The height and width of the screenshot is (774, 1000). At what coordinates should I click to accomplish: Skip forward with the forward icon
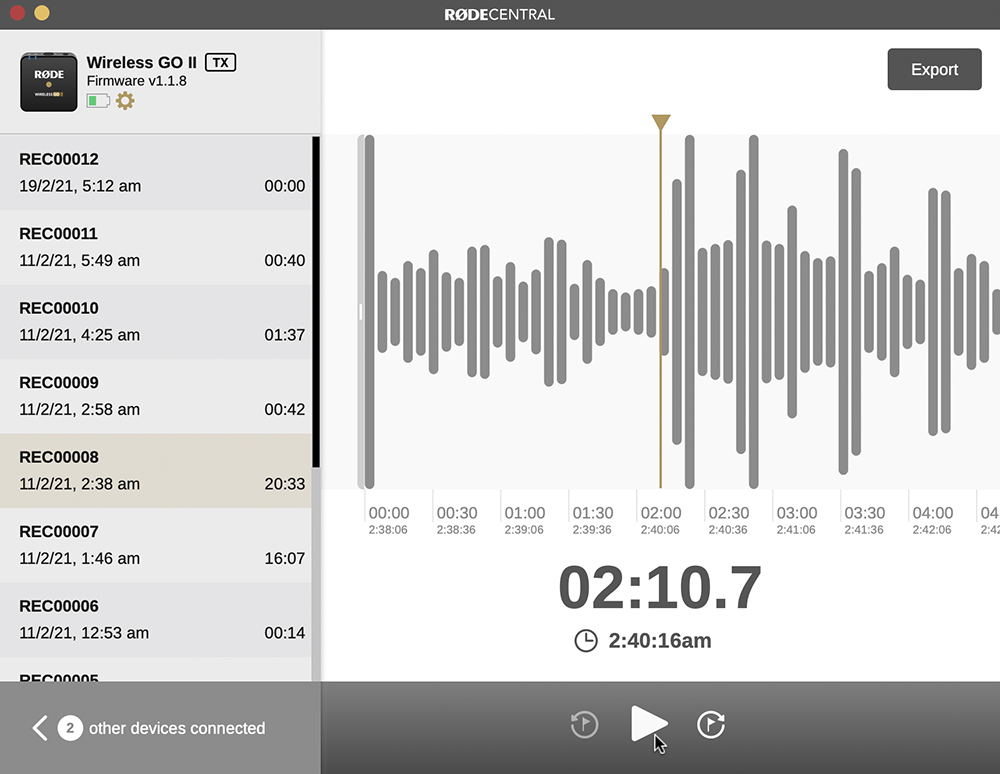pos(710,724)
